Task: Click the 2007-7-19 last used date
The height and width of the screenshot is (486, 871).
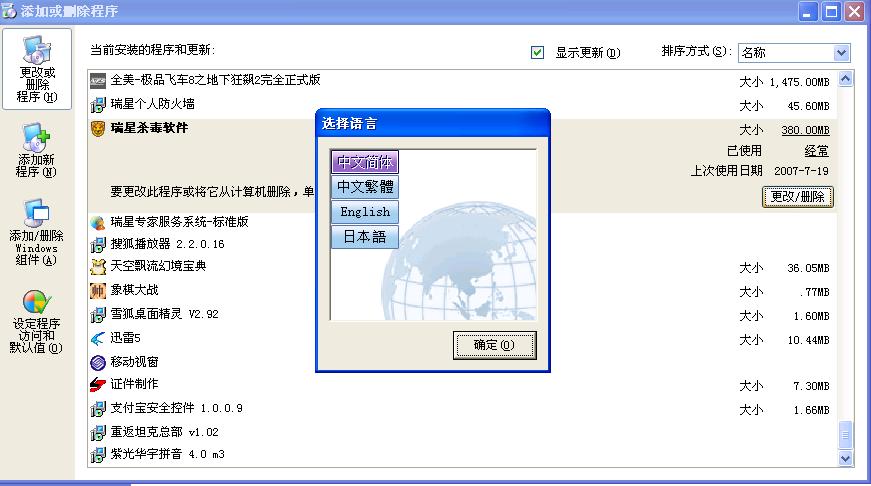Action: pyautogui.click(x=801, y=171)
